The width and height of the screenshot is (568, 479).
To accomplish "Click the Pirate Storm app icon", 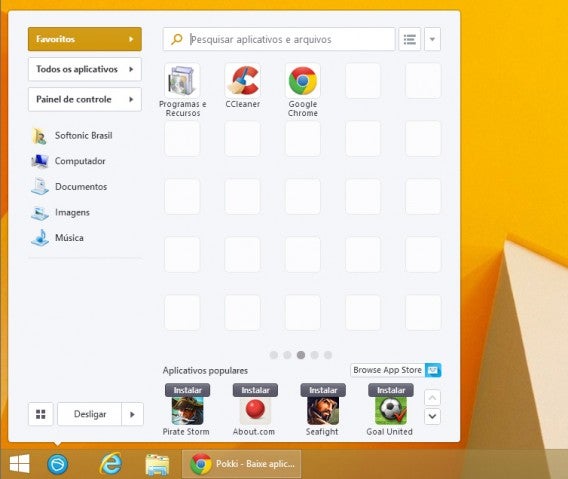I will (x=187, y=411).
